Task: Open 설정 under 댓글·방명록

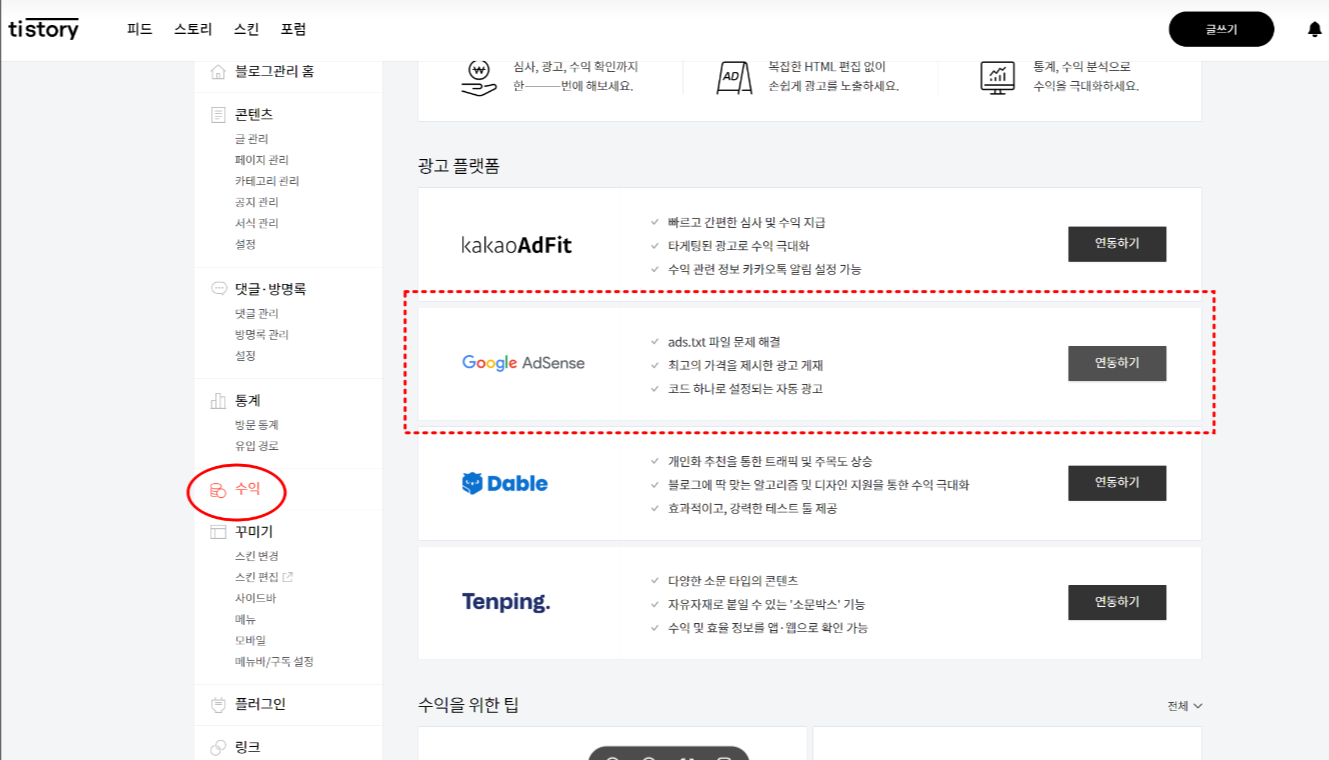Action: [245, 355]
